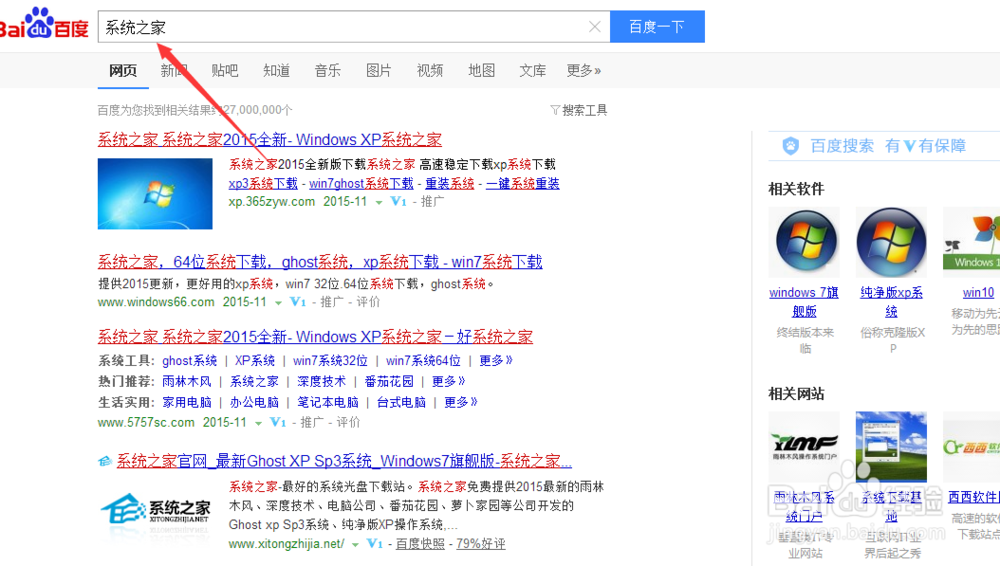Open the 番茄花园 sublink
Image resolution: width=1000 pixels, height=566 pixels.
click(x=389, y=382)
